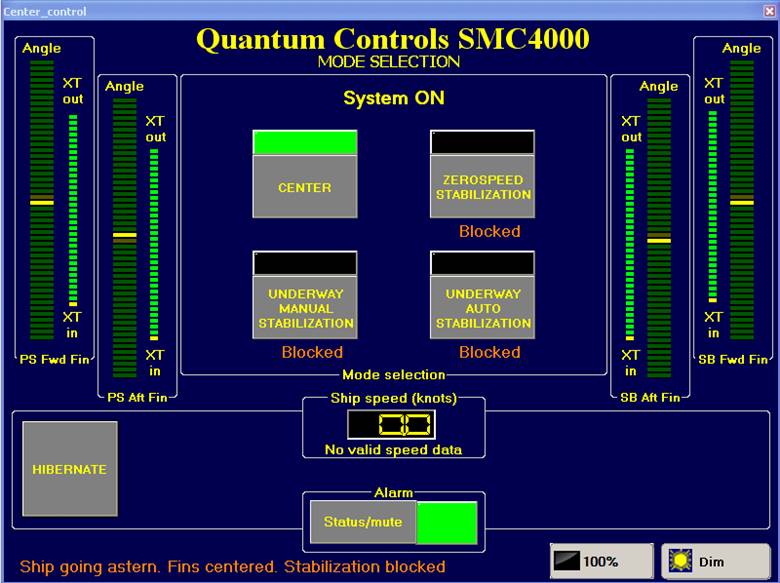Click the HIBERNATE button
780x583 pixels.
click(x=70, y=469)
